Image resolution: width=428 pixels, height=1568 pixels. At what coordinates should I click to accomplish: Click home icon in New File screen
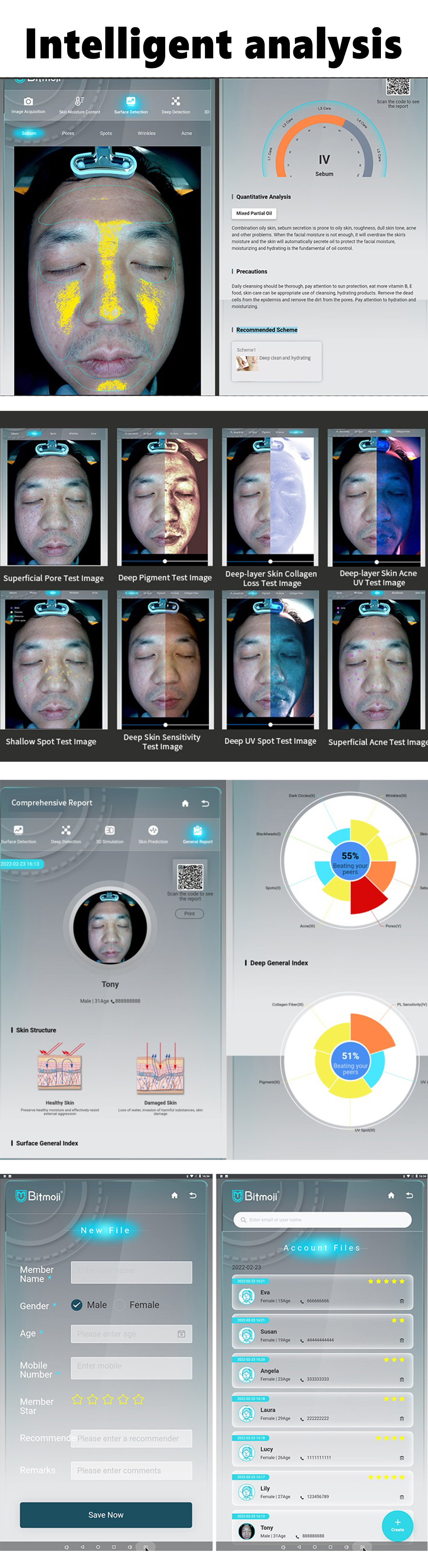click(x=175, y=1195)
